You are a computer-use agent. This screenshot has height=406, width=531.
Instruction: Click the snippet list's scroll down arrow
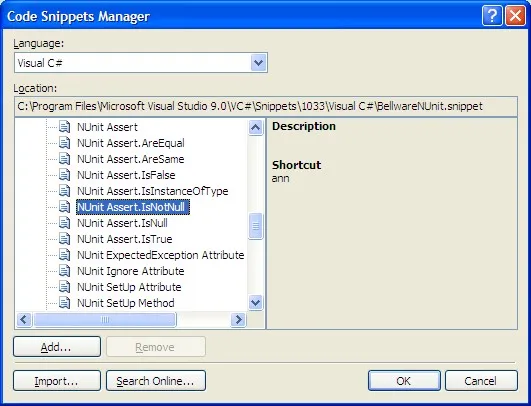point(255,302)
